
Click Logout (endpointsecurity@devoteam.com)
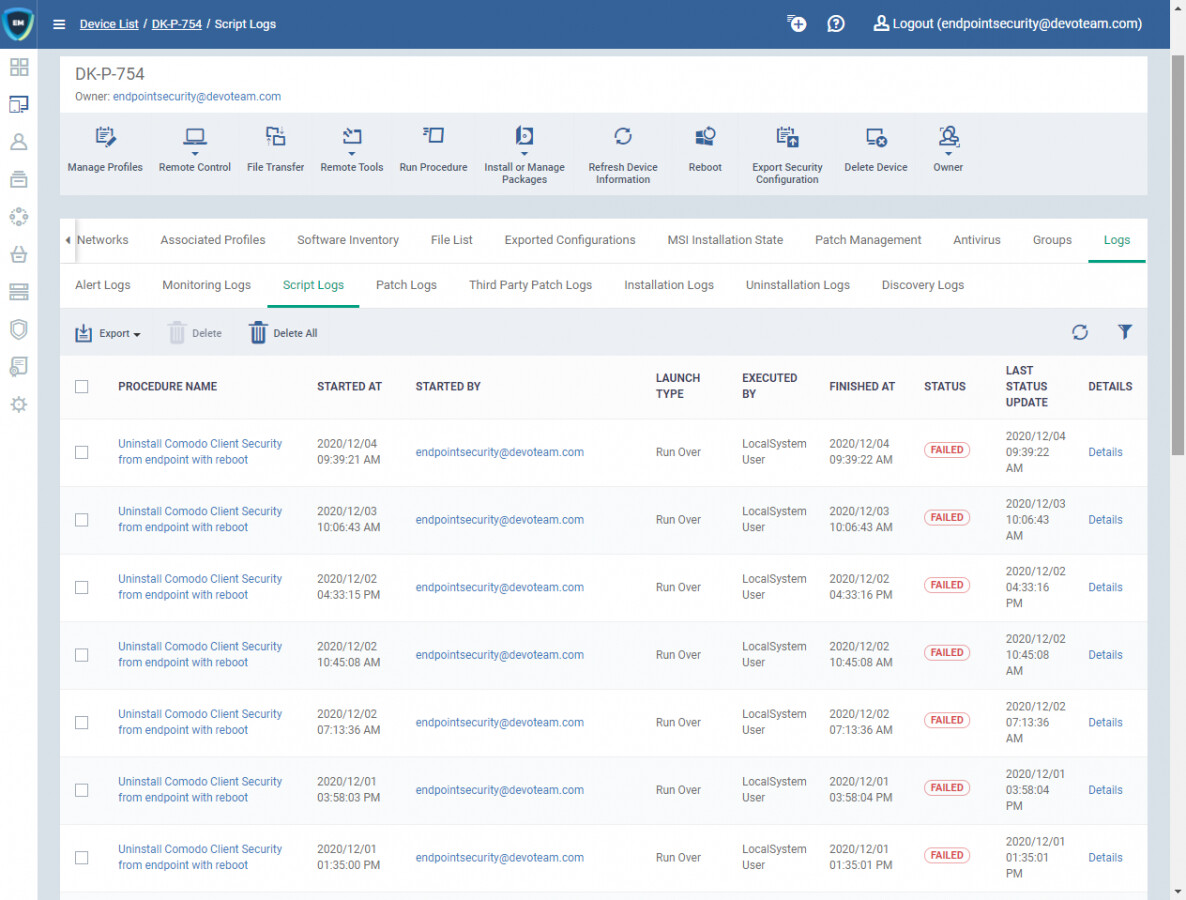1007,23
